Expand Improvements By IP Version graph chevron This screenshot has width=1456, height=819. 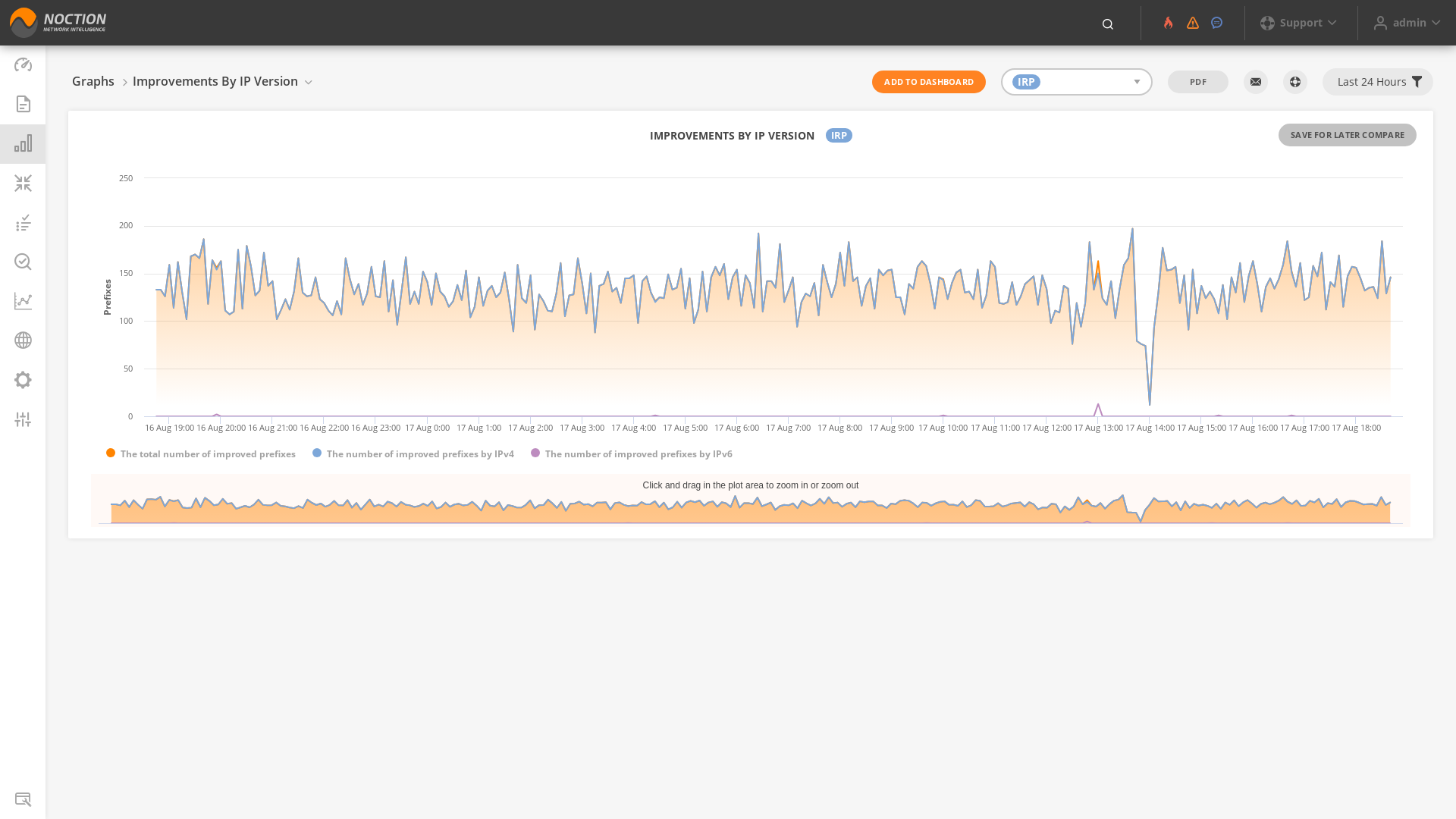click(x=309, y=82)
